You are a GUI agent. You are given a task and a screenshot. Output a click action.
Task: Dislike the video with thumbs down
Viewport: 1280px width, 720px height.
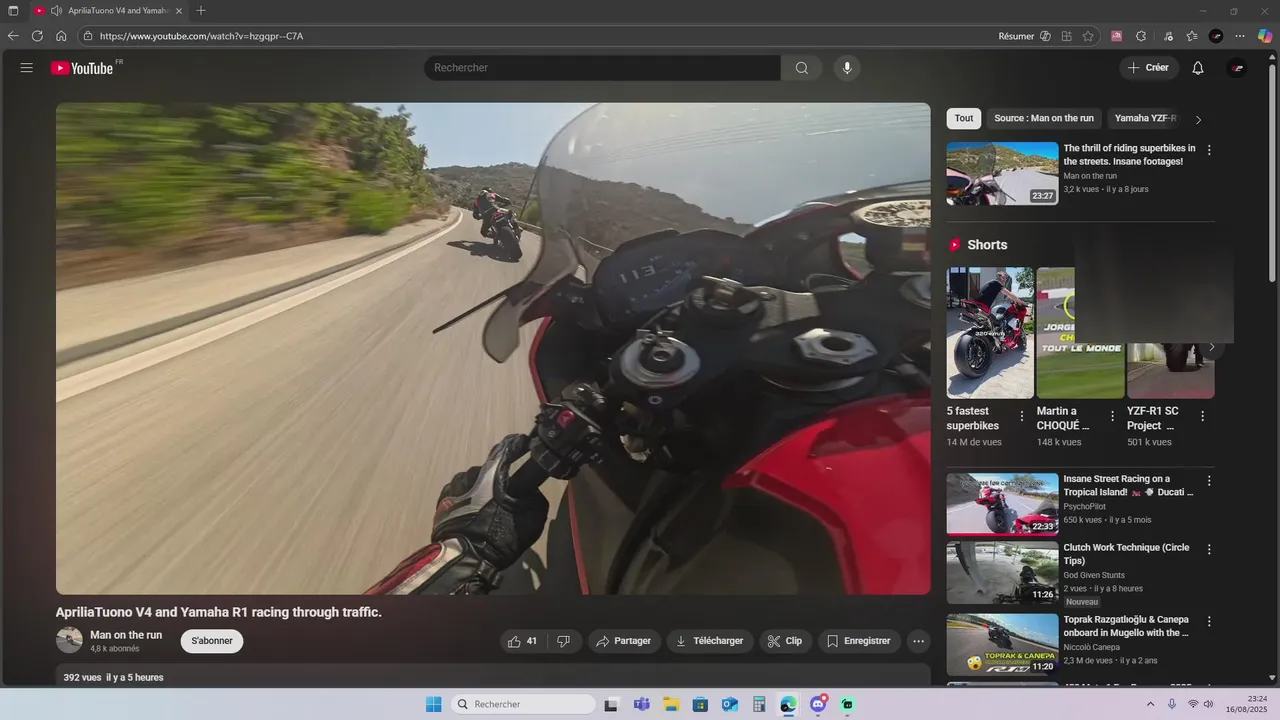(x=563, y=641)
